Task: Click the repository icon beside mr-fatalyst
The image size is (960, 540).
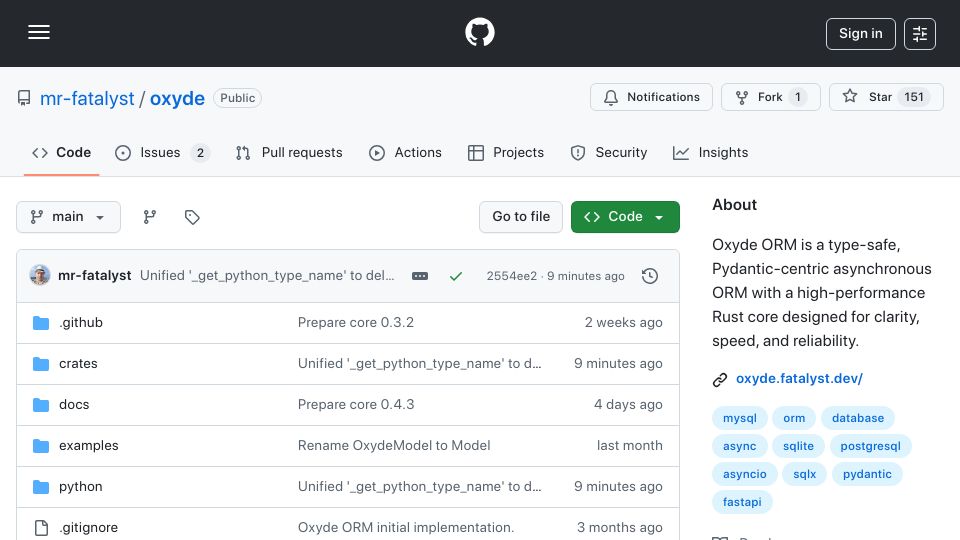Action: coord(24,99)
